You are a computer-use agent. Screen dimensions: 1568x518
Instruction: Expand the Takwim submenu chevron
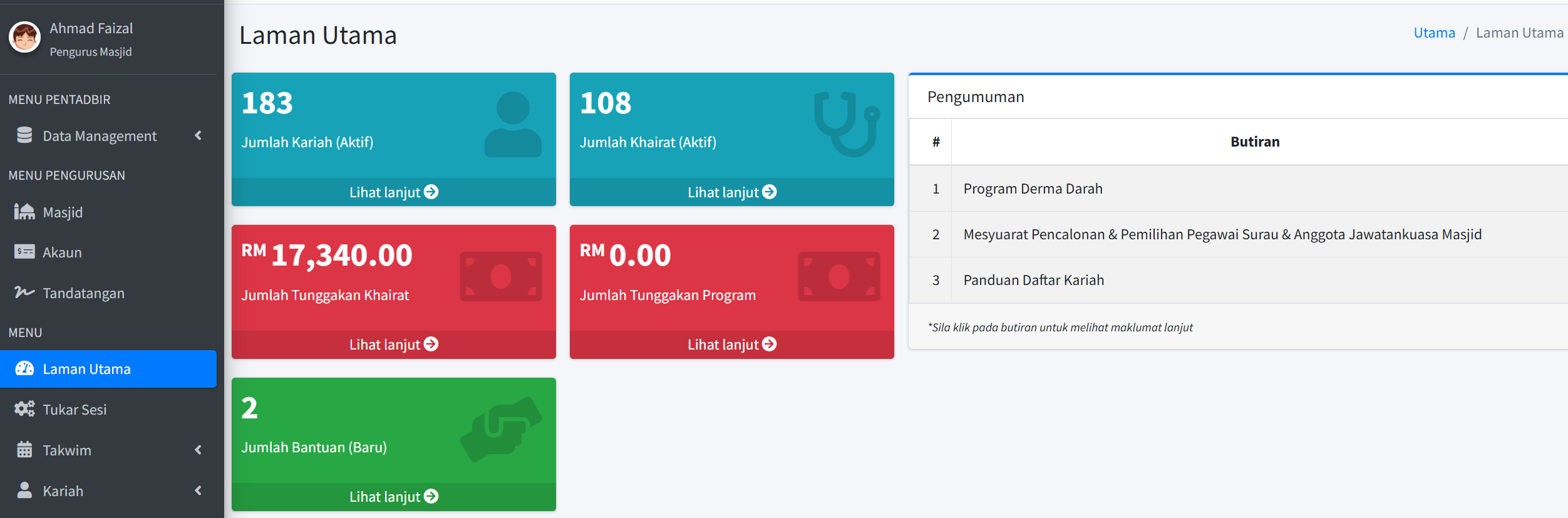coord(199,450)
